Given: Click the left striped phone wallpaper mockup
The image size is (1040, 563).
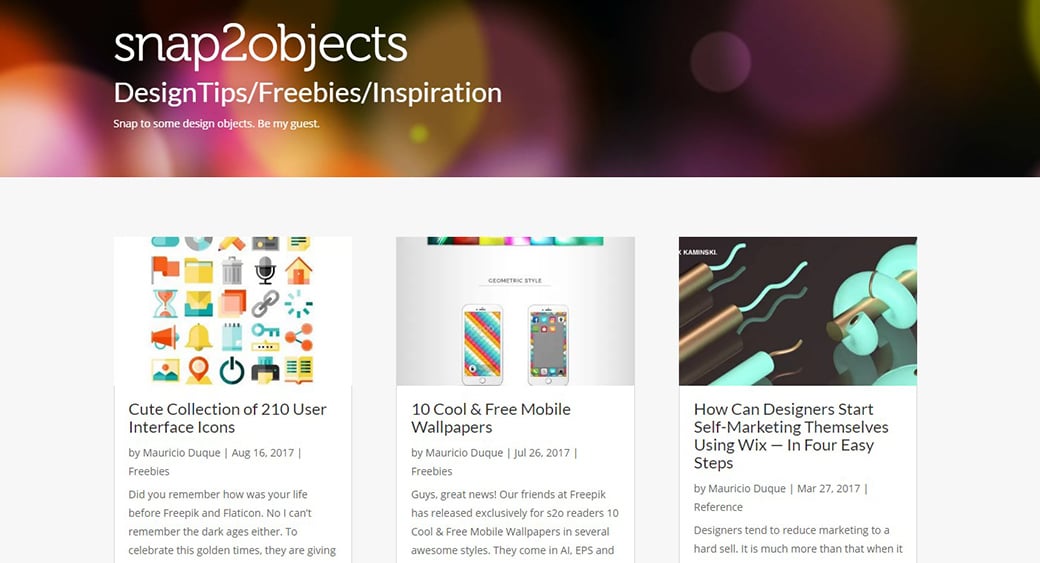Looking at the screenshot, I should (482, 344).
